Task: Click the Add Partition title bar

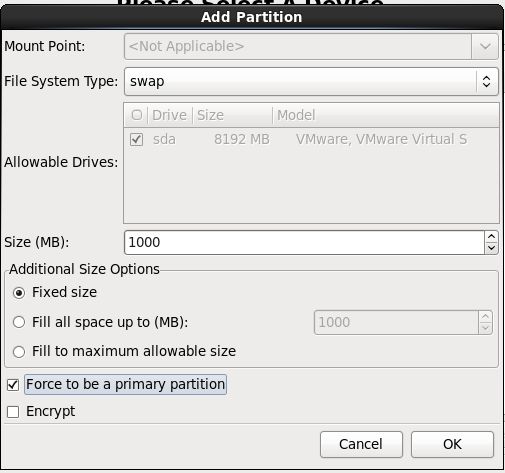Action: [252, 17]
